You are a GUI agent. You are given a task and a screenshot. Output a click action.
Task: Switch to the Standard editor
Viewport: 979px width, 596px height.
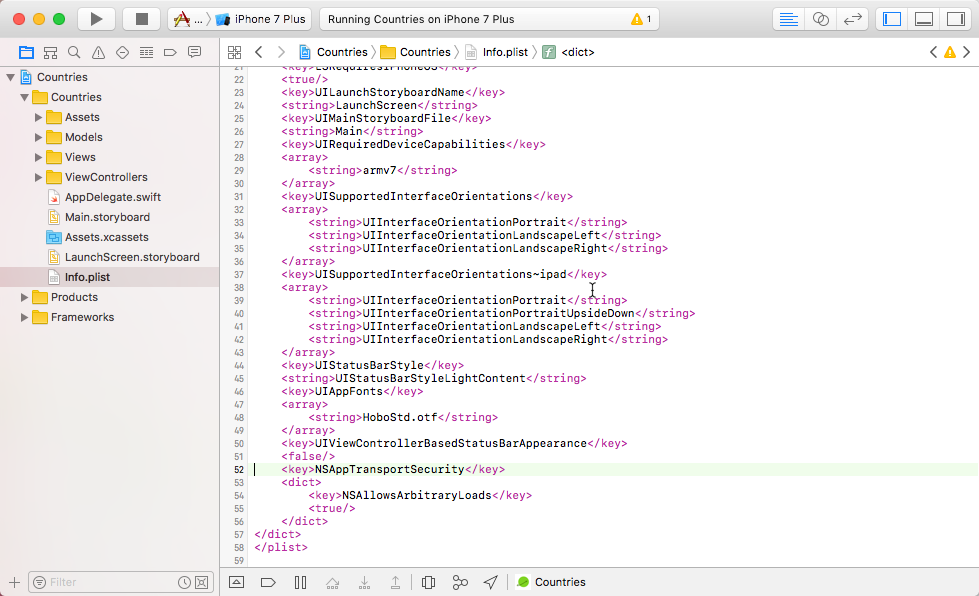pos(789,19)
